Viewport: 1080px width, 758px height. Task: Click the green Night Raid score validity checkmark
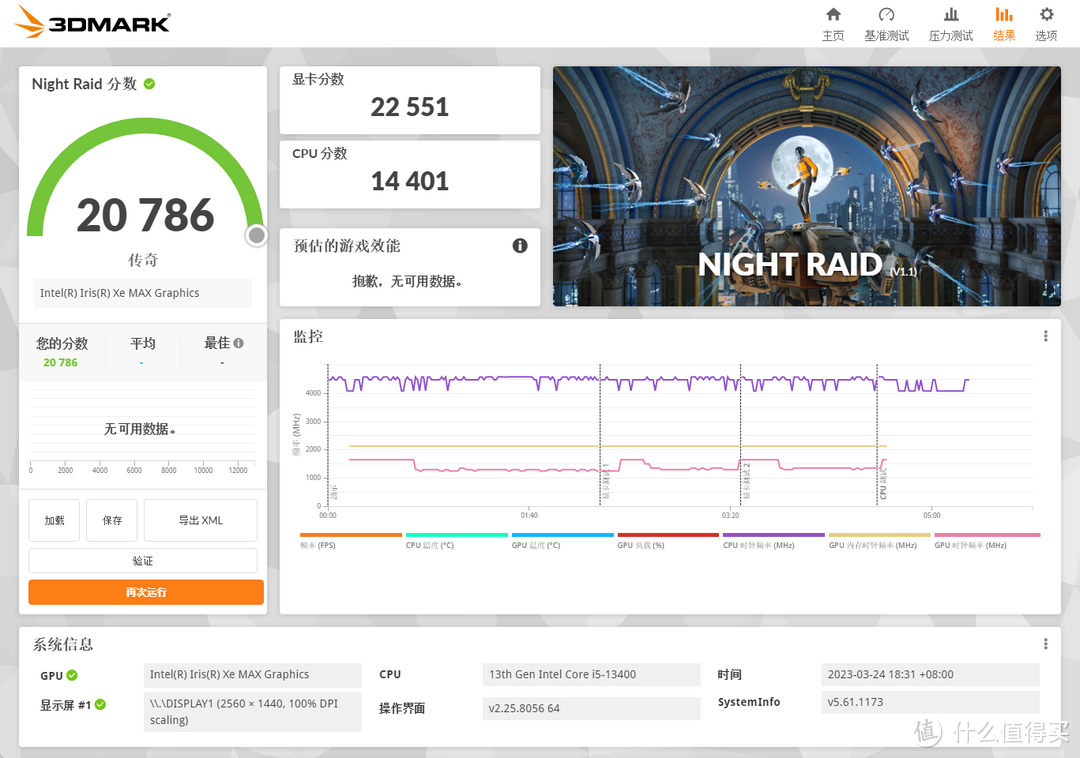click(x=149, y=84)
